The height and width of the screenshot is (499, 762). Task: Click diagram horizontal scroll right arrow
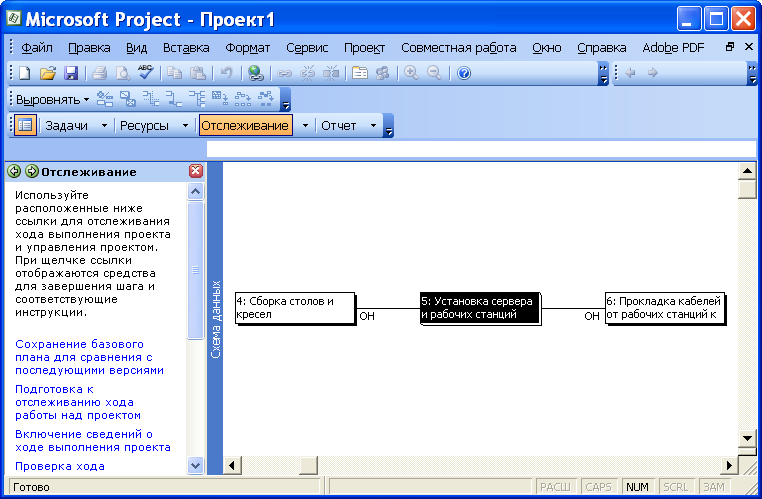[729, 465]
